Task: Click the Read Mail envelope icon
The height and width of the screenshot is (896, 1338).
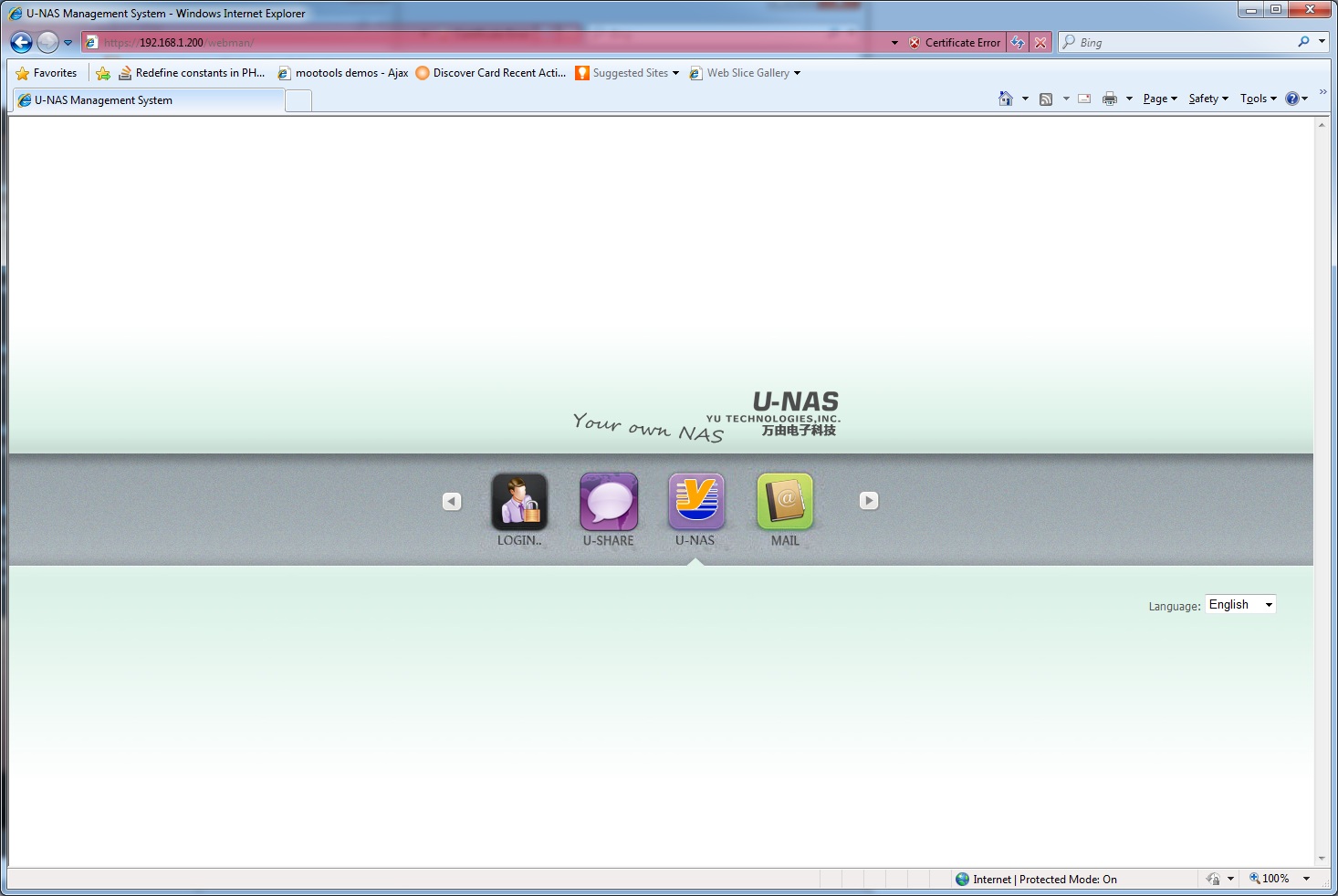Action: click(1084, 99)
